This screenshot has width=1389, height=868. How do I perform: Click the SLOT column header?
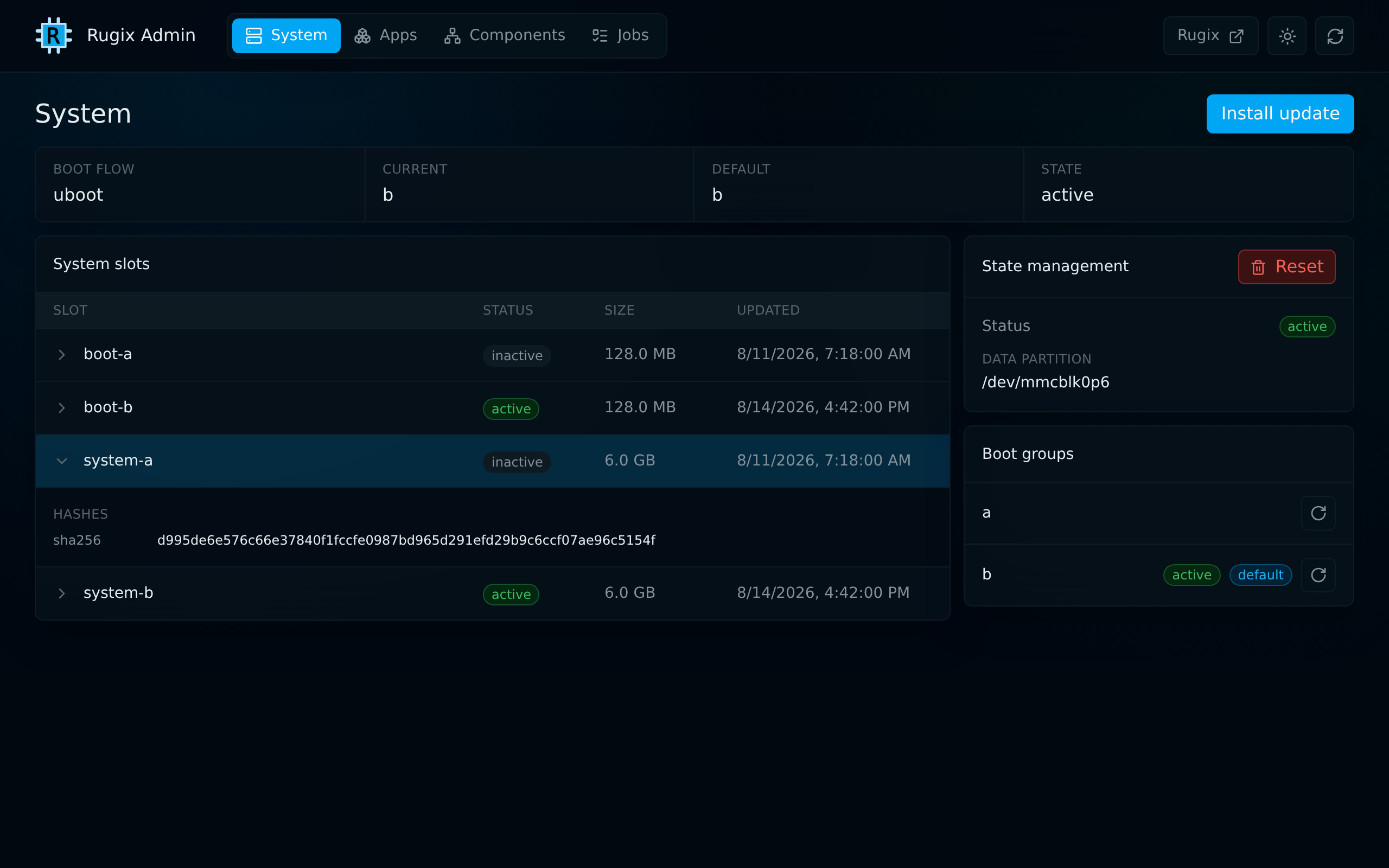pyautogui.click(x=70, y=310)
